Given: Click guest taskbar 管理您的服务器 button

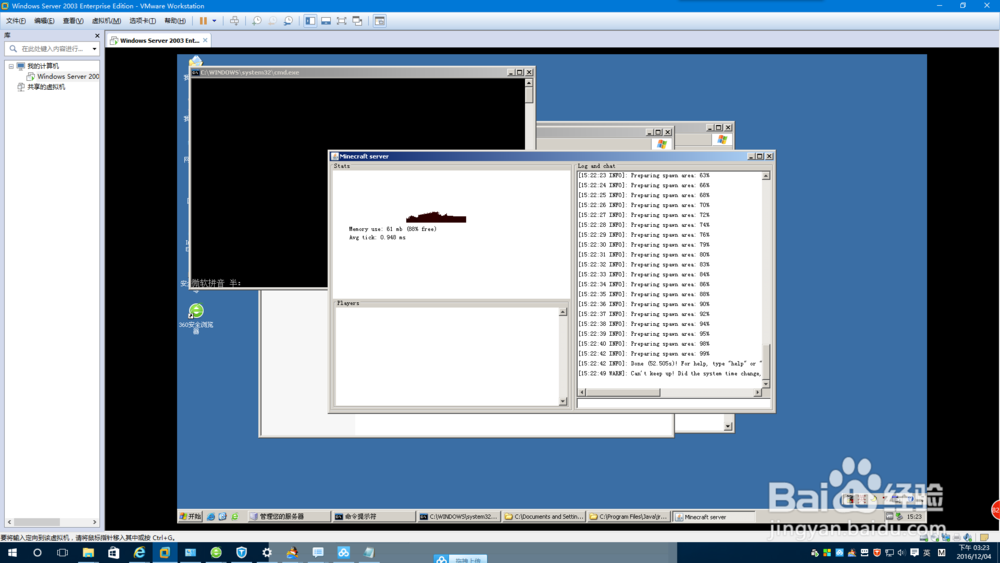Looking at the screenshot, I should (x=288, y=516).
